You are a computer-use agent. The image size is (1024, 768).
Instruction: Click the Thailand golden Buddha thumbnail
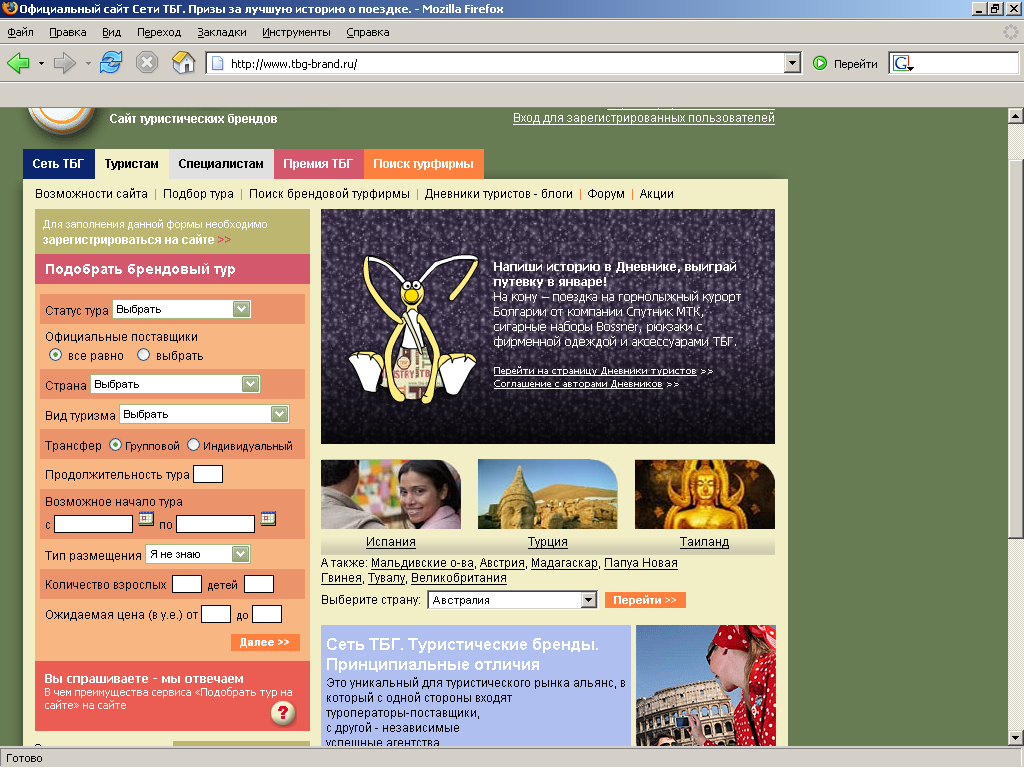pyautogui.click(x=705, y=494)
